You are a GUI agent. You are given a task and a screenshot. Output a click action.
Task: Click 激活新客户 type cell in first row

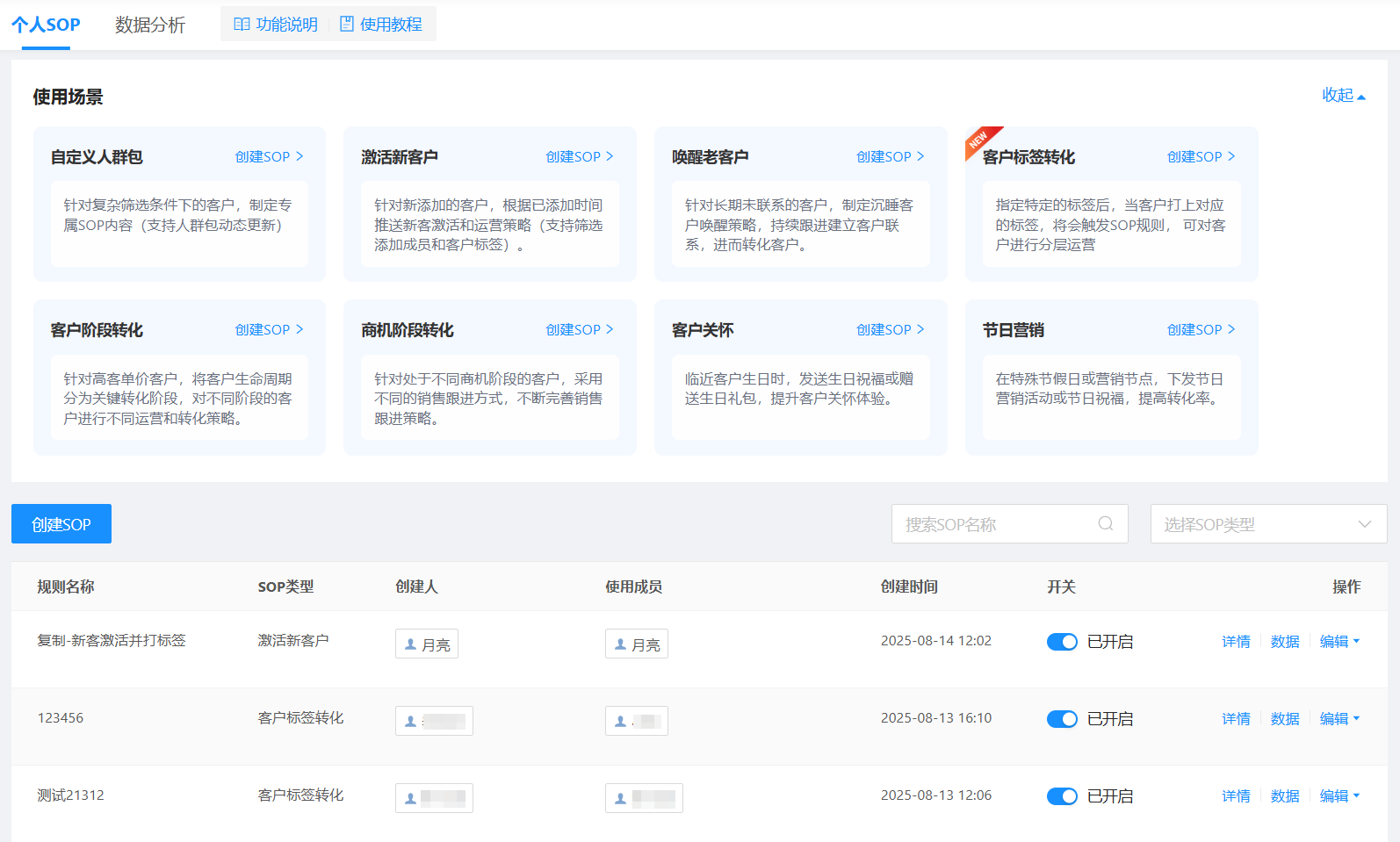coord(293,640)
